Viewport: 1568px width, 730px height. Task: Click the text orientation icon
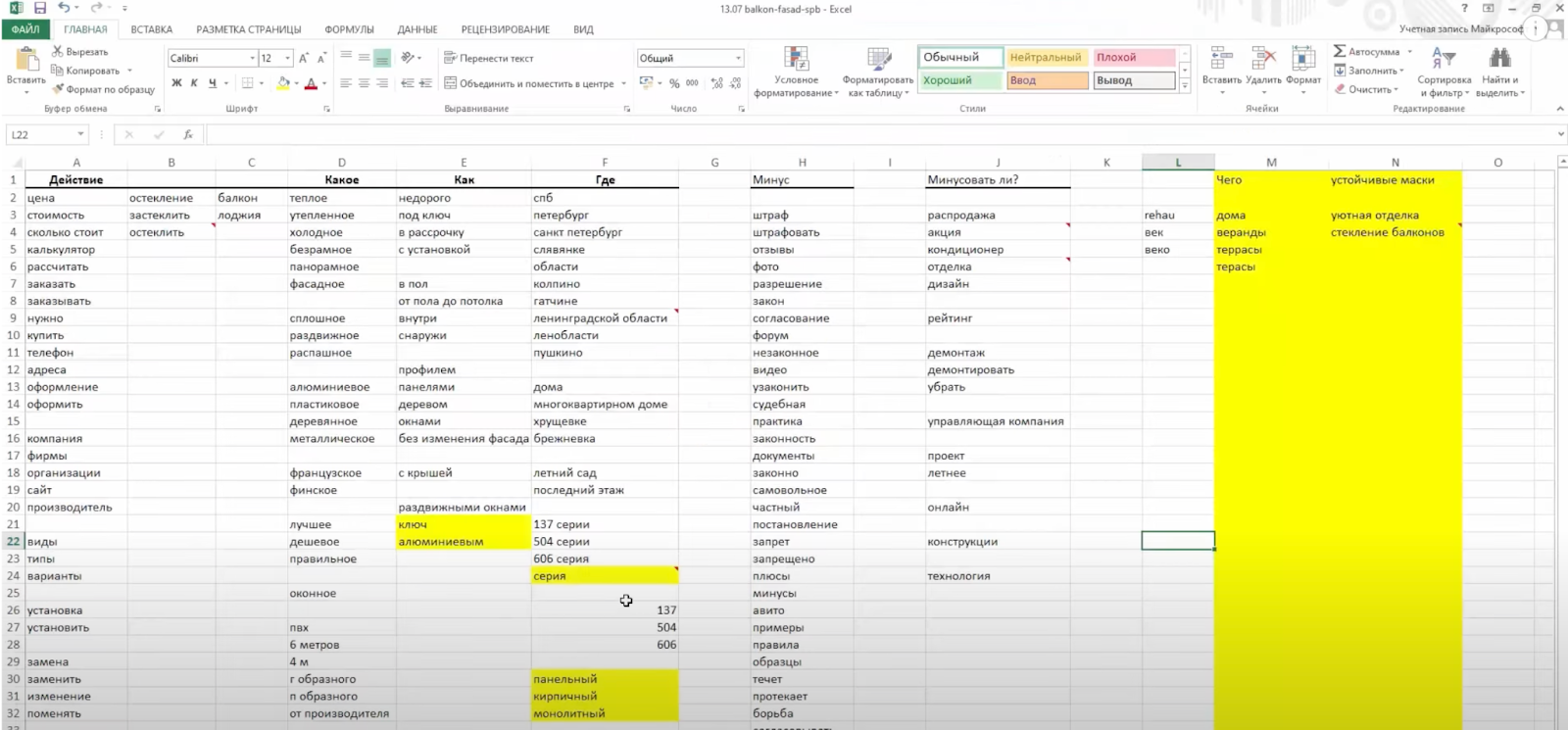tap(408, 58)
